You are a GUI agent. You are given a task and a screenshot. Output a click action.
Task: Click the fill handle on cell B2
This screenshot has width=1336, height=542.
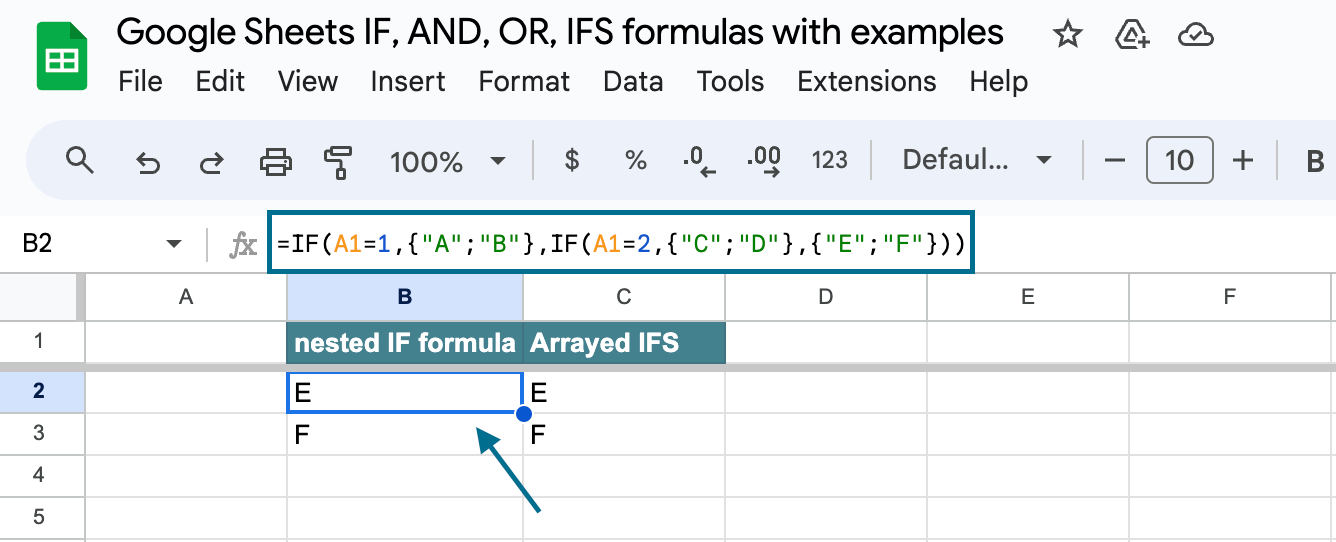pyautogui.click(x=523, y=413)
